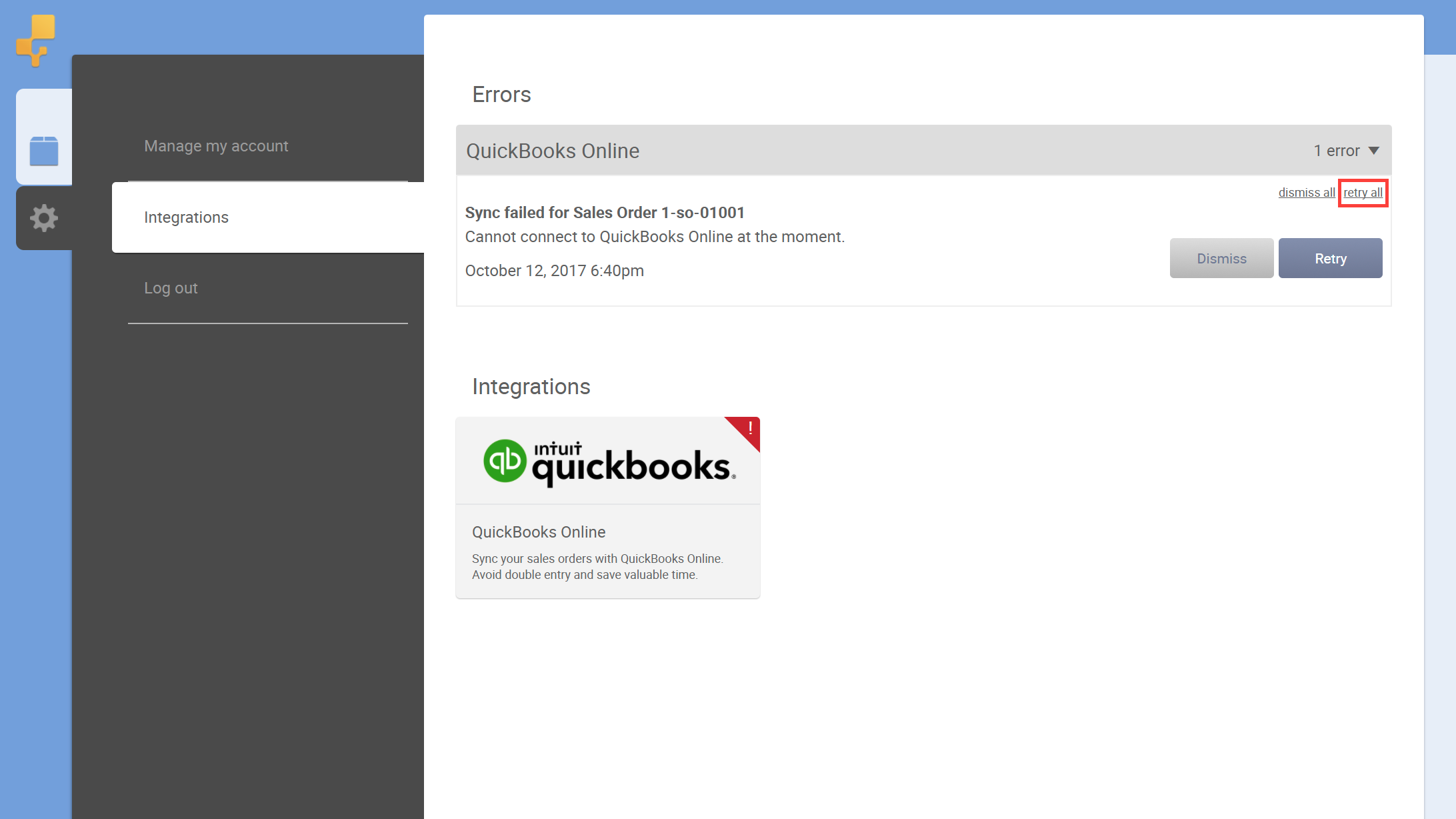
Task: Click the dismiss all link
Action: (x=1307, y=193)
